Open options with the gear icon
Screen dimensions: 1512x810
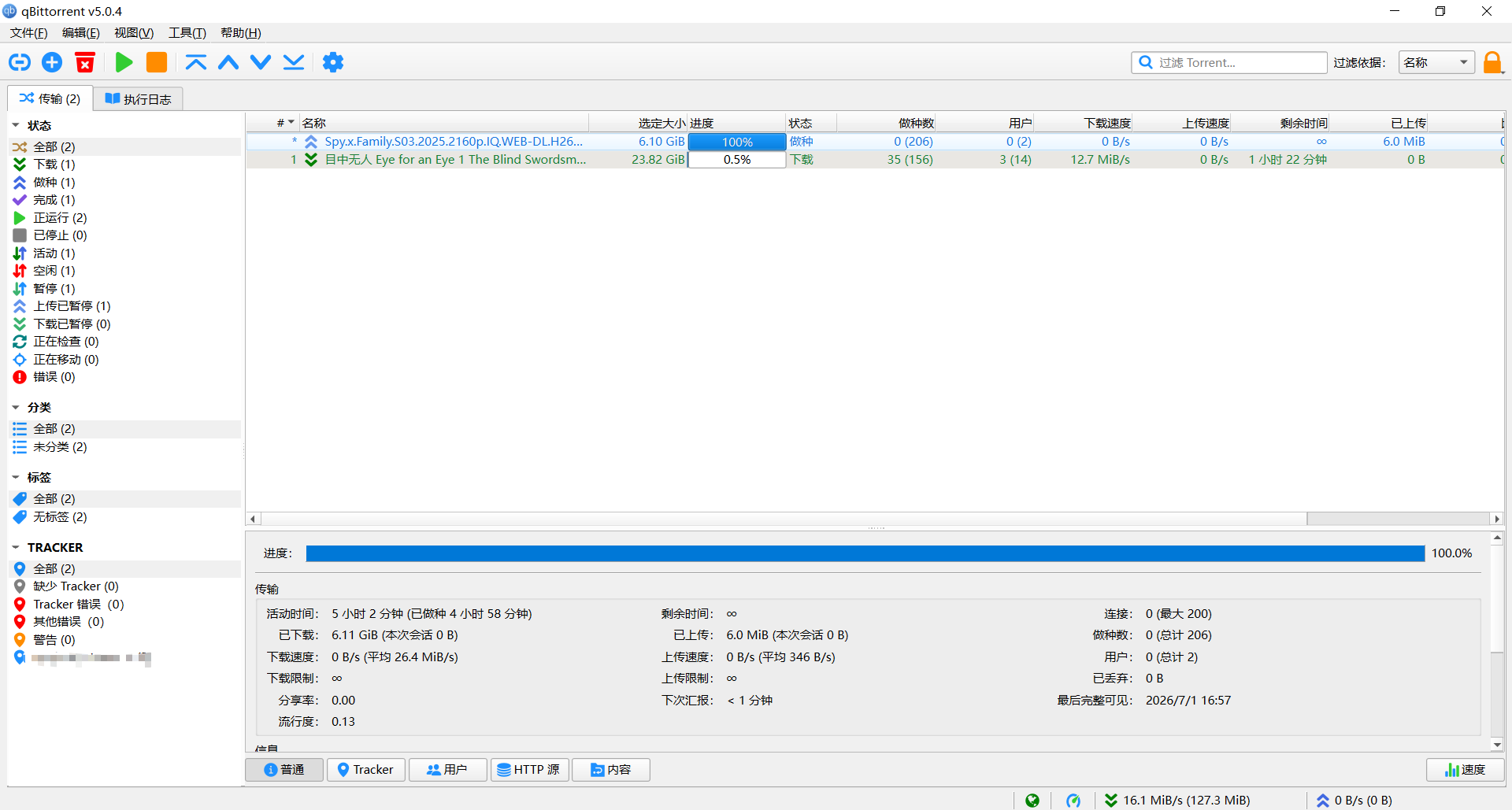click(x=333, y=62)
